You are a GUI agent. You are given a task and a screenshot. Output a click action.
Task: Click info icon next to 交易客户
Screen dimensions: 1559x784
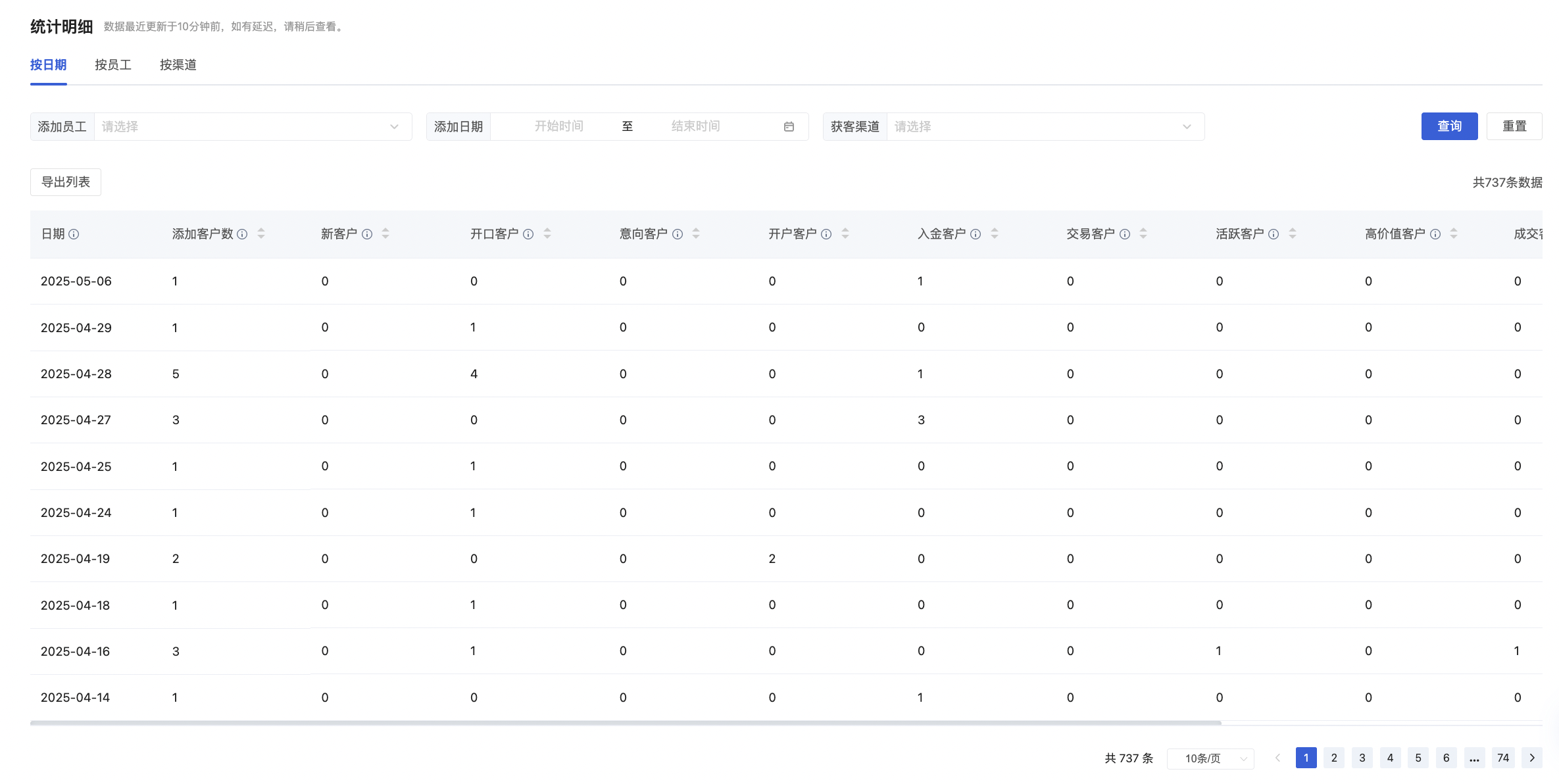coord(1125,234)
